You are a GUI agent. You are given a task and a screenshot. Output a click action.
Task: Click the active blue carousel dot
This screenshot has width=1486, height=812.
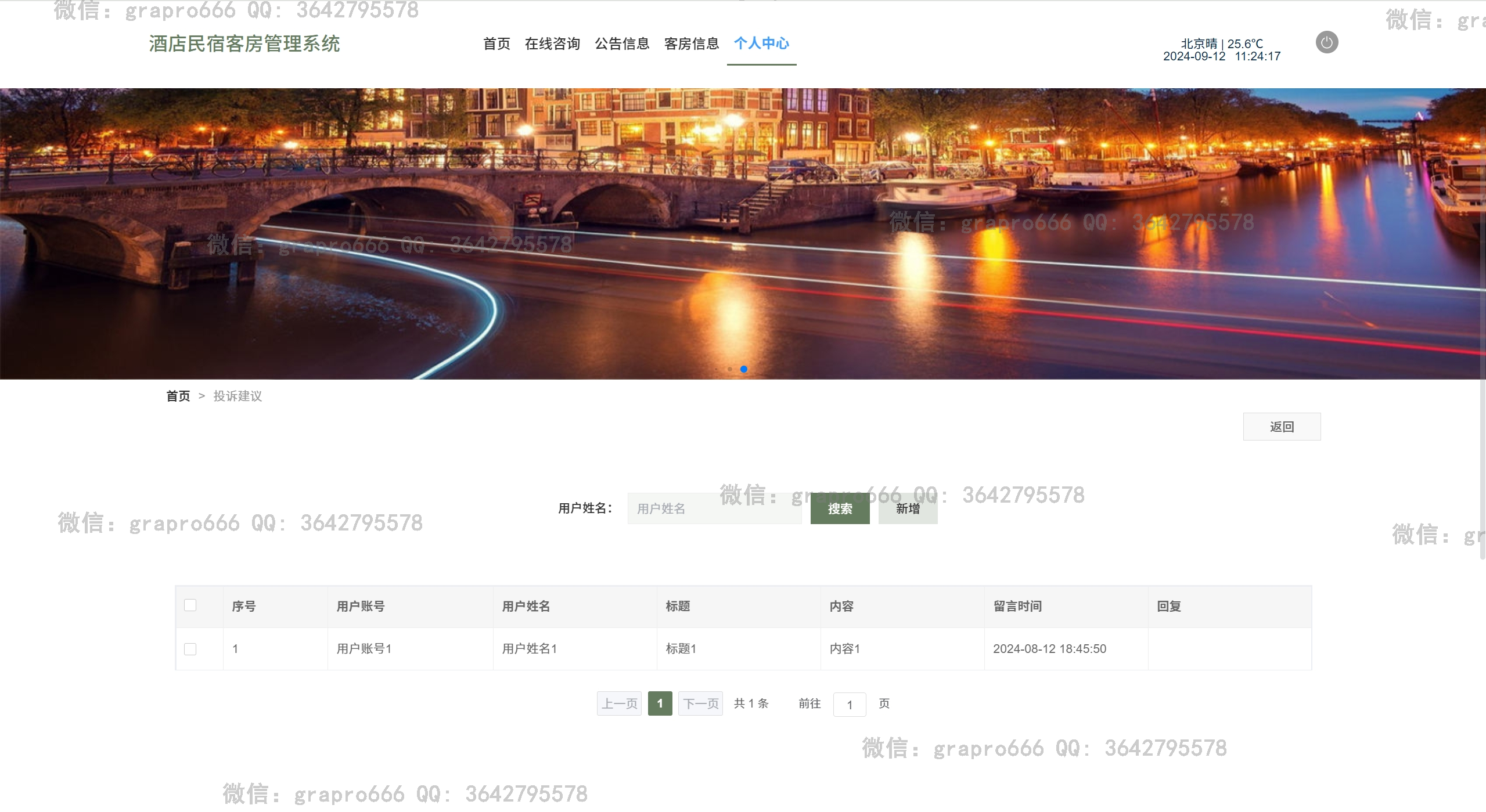click(744, 369)
